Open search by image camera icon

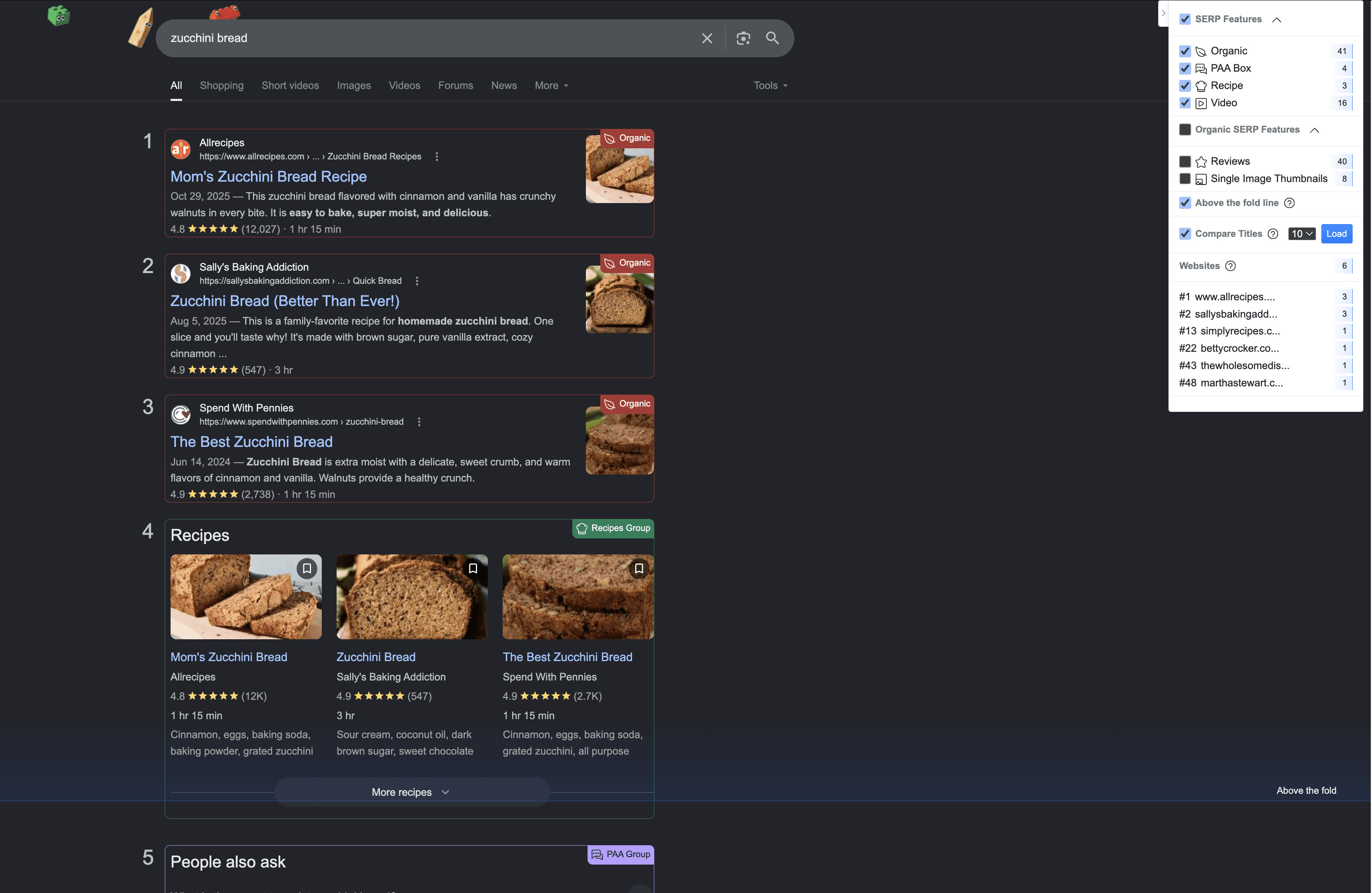(x=743, y=38)
